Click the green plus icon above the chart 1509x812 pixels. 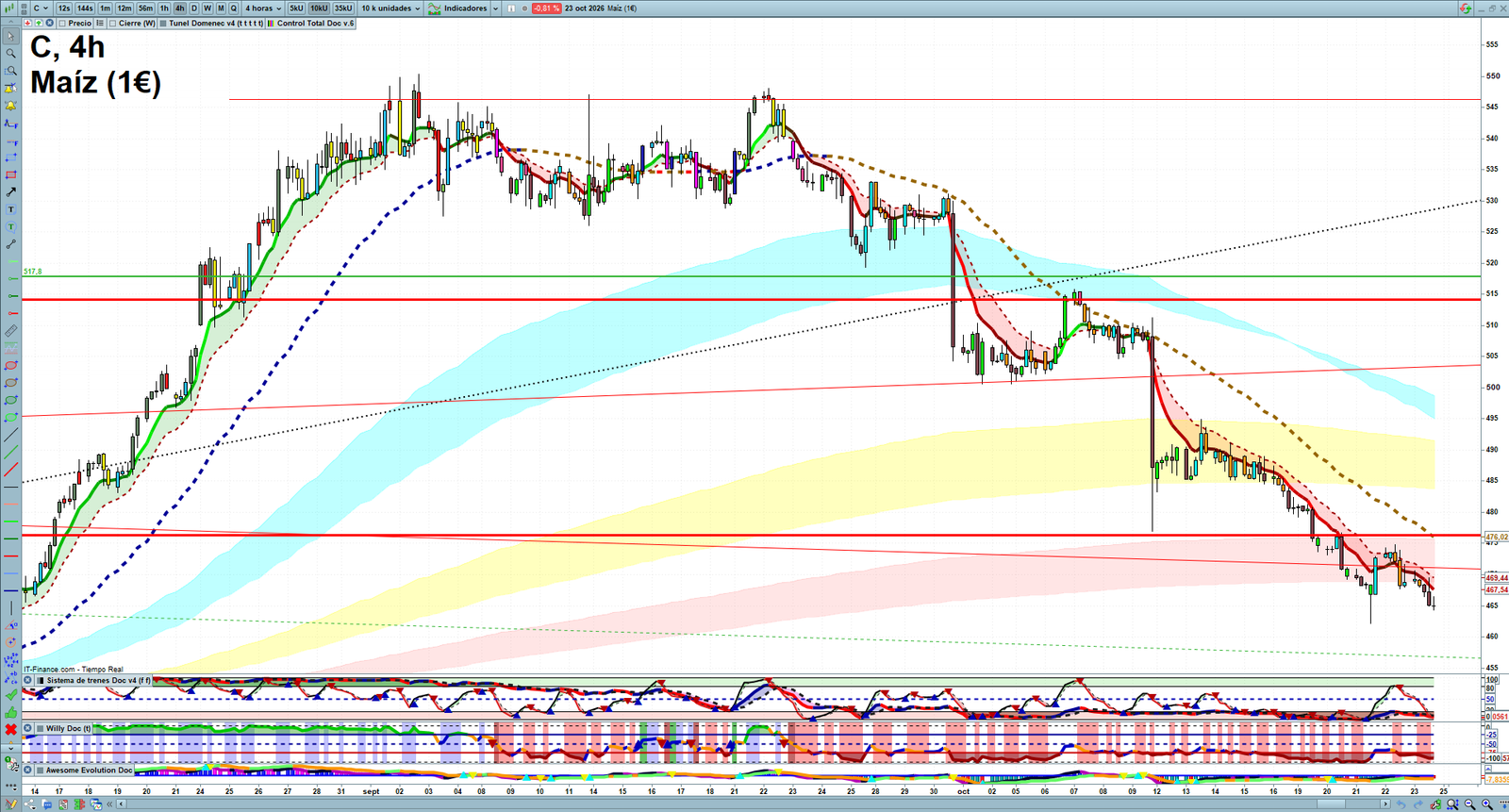click(39, 23)
